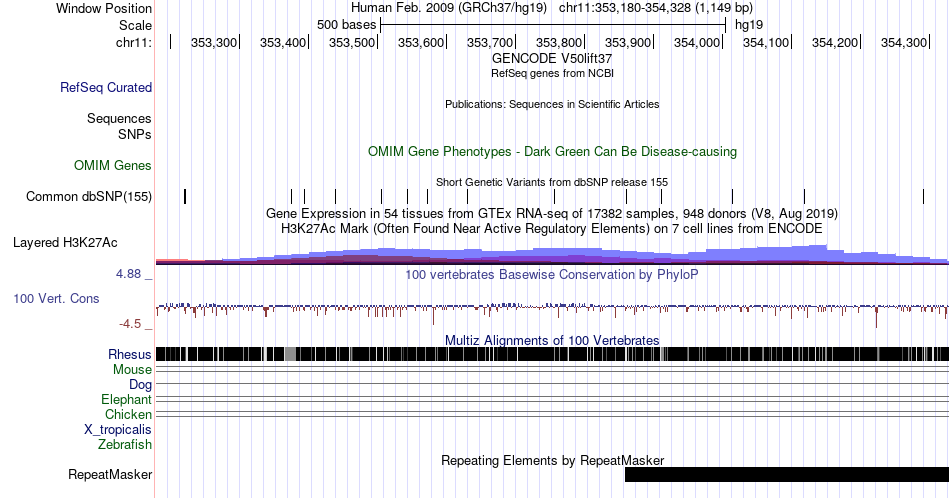The width and height of the screenshot is (950, 498).
Task: Click the GENCODE V50lift37 track title
Action: 552,59
